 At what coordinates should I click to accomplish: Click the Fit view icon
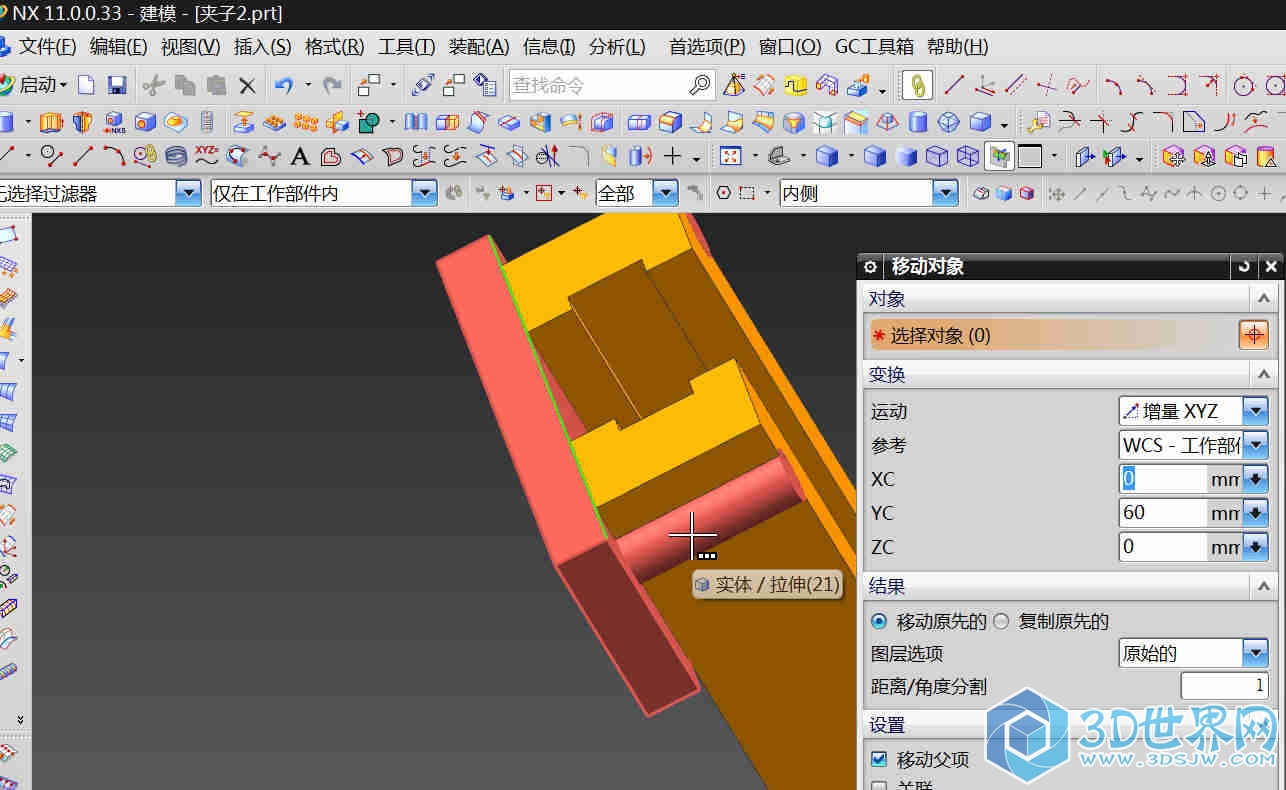point(731,156)
